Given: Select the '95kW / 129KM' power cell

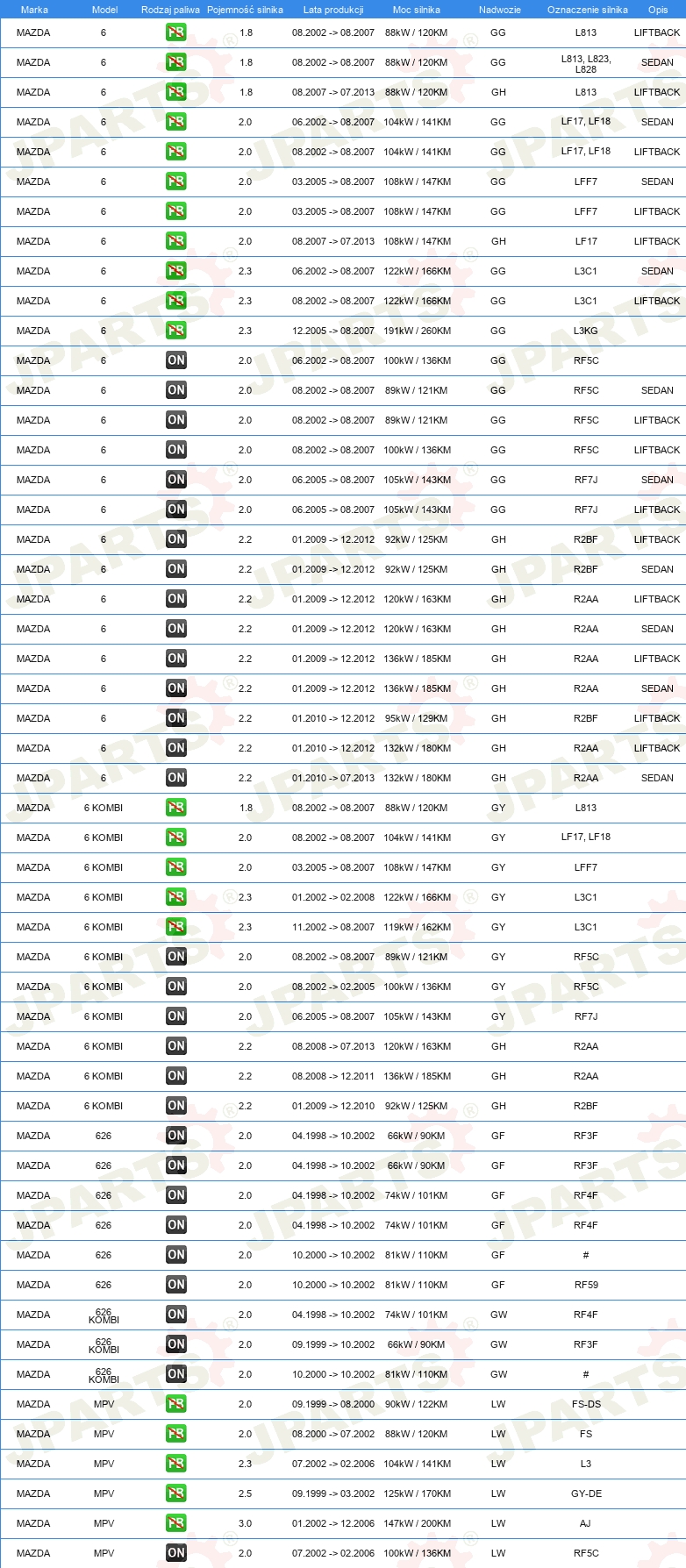Looking at the screenshot, I should 417,718.
